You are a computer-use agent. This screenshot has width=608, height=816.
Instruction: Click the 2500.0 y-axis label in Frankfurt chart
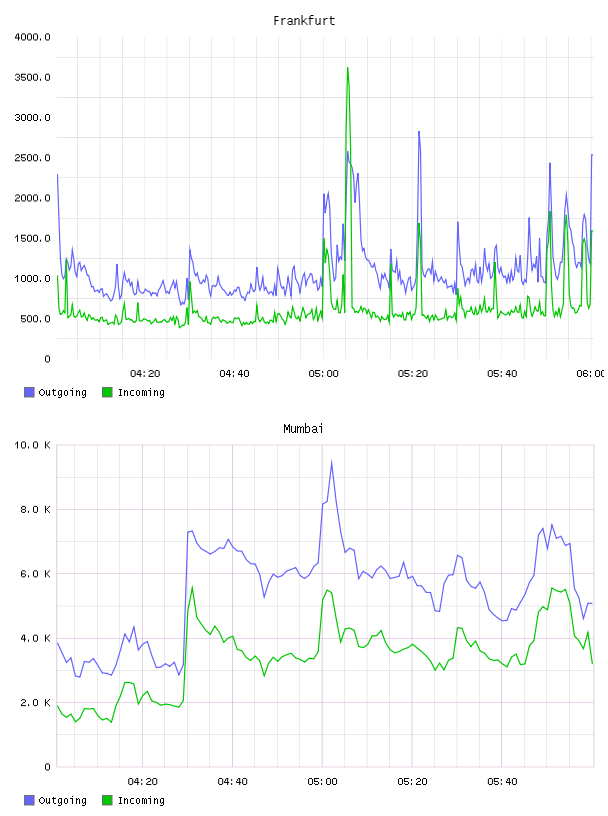(32, 158)
